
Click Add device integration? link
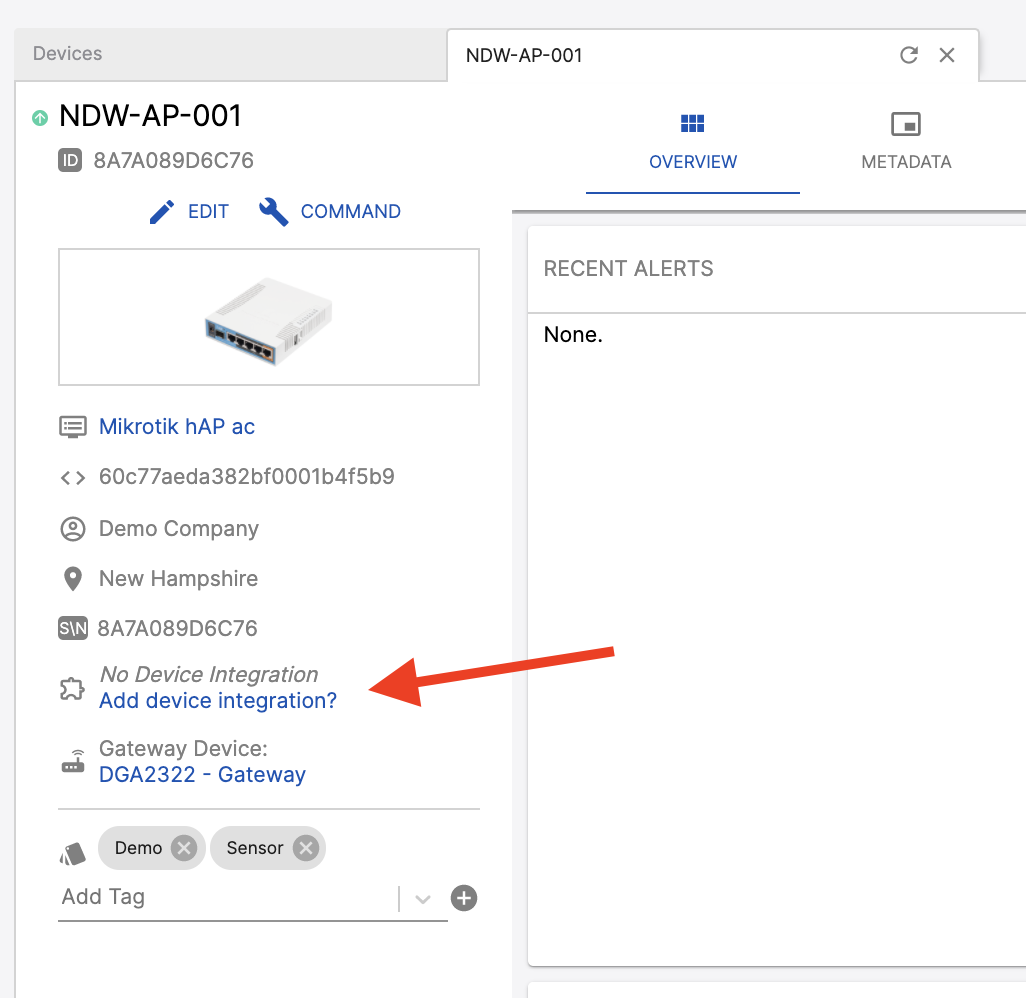[218, 701]
